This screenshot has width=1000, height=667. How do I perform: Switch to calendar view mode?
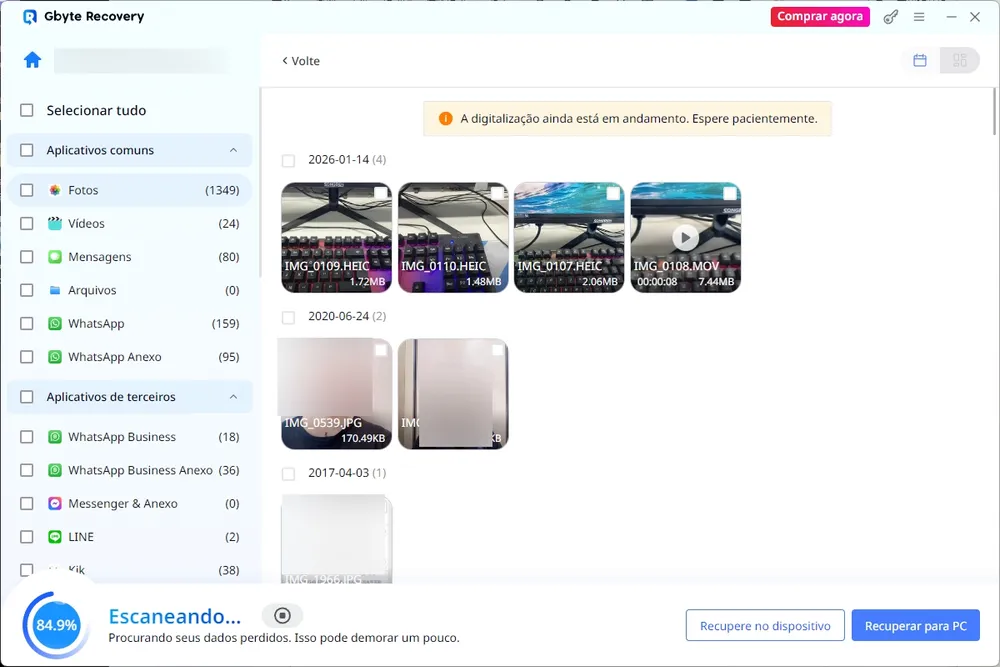coord(919,60)
